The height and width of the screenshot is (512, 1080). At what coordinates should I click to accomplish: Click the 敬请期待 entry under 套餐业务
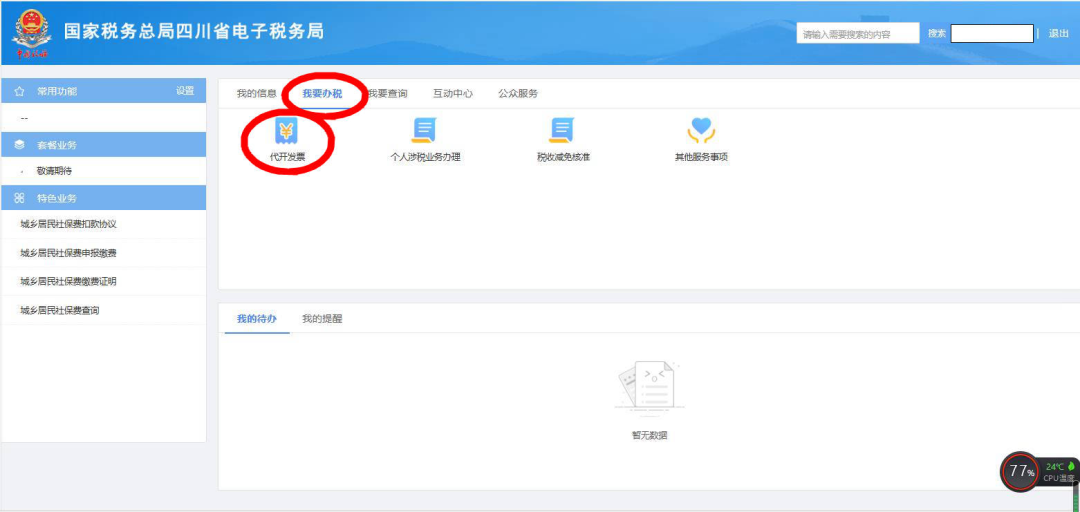54,171
